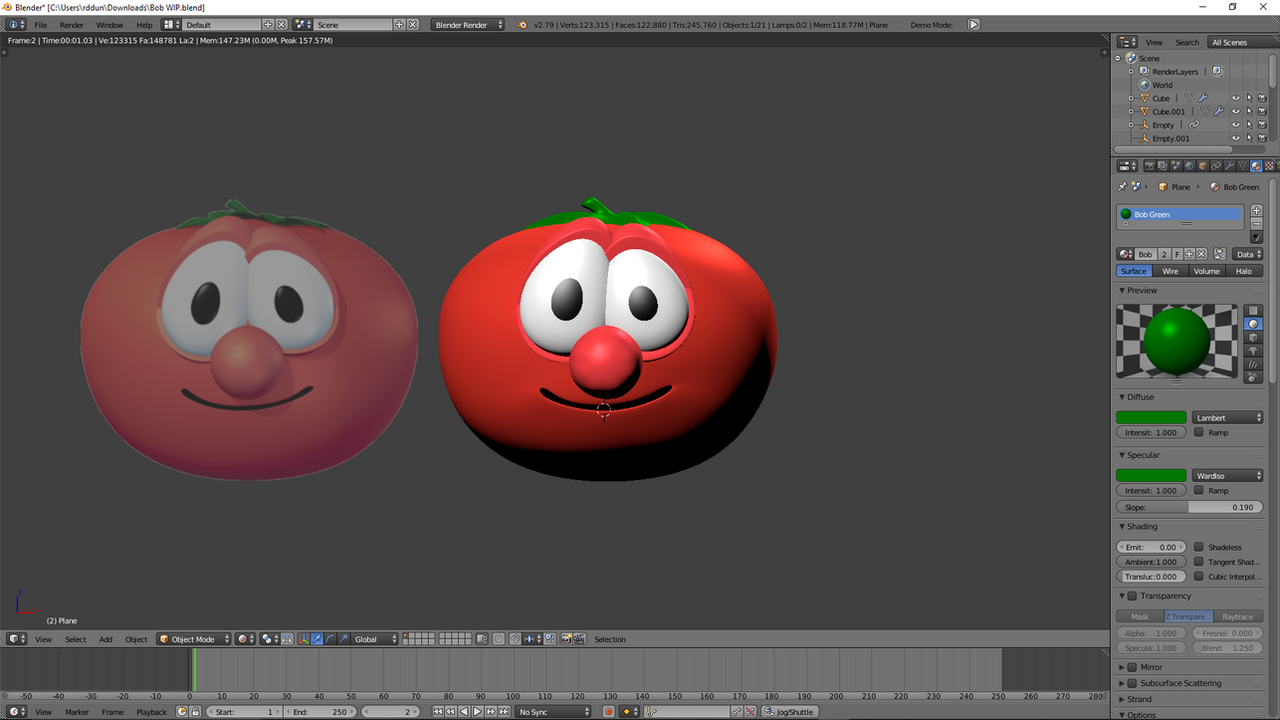1280x720 pixels.
Task: Toggle pin icon in material context breadcrumb
Action: [x=1122, y=187]
